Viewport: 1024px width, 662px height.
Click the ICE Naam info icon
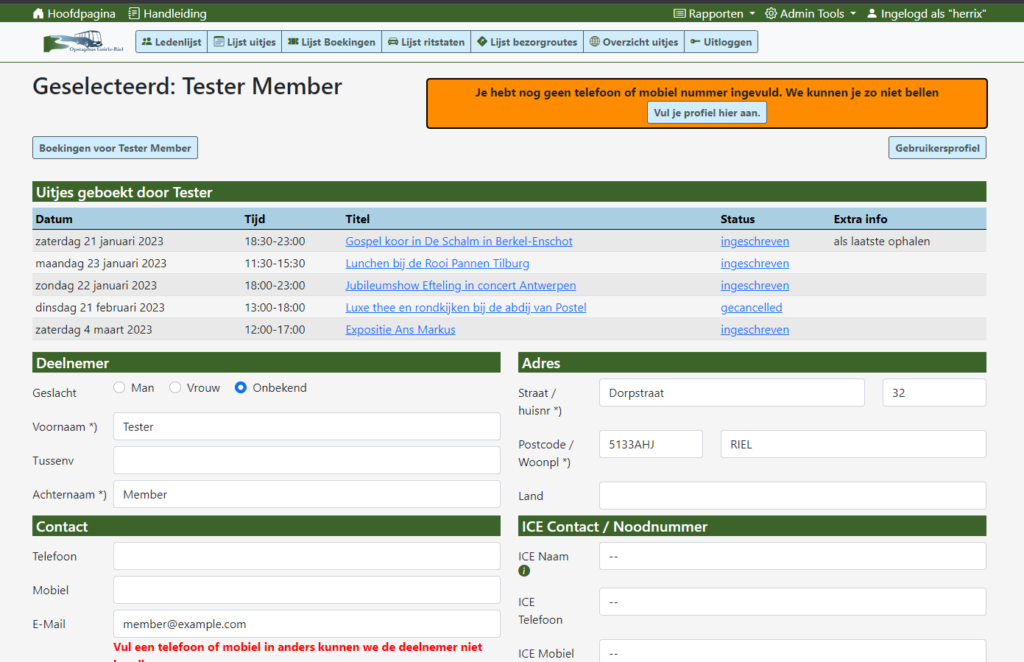[524, 571]
